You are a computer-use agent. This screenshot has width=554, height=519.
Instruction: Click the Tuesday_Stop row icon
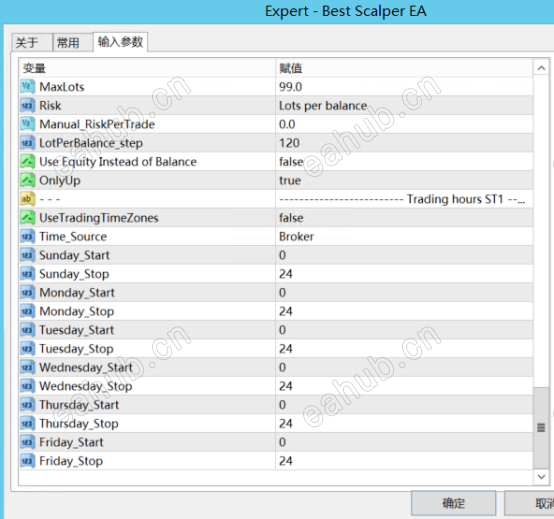(28, 349)
